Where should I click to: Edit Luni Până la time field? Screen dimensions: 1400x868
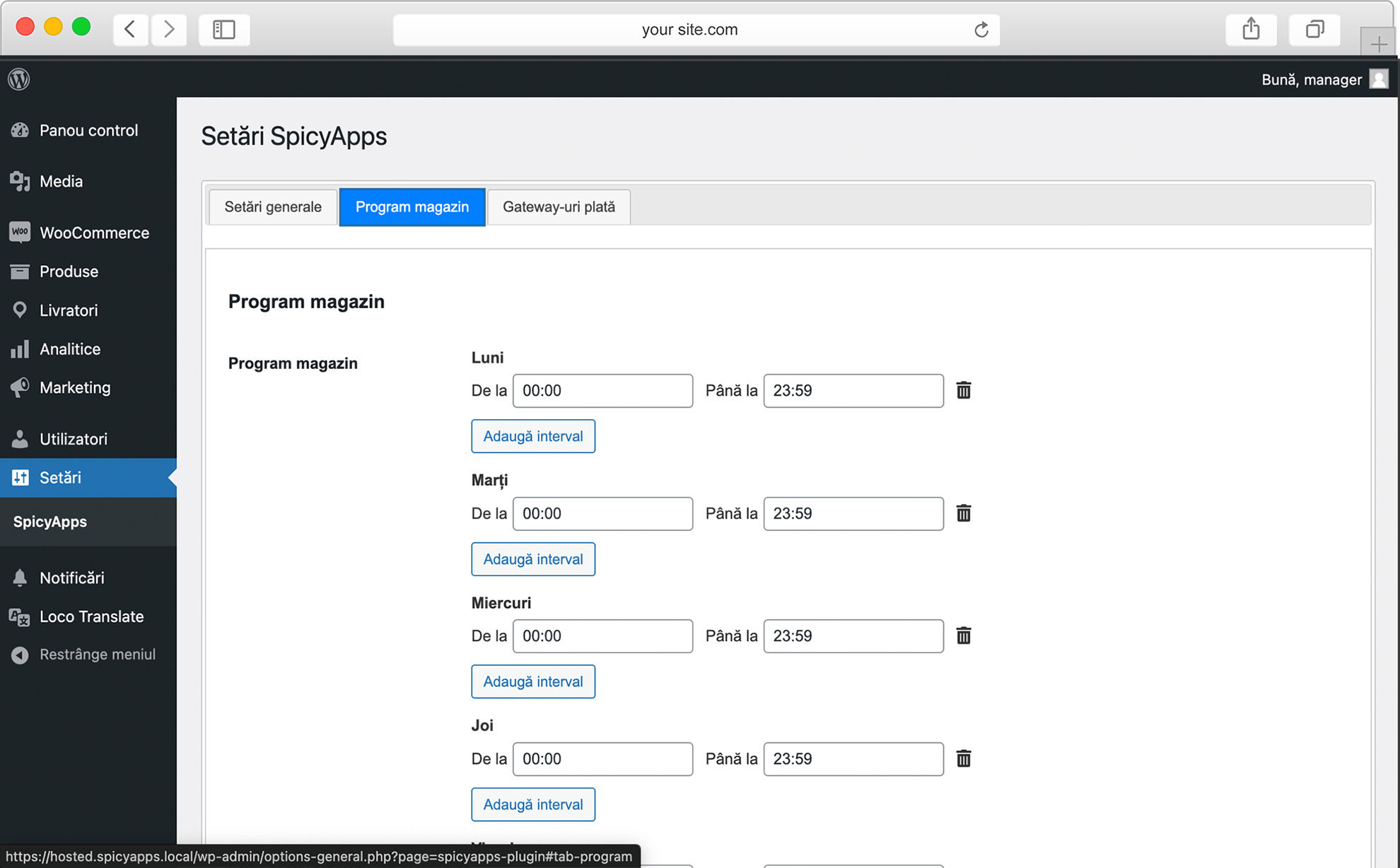click(853, 391)
